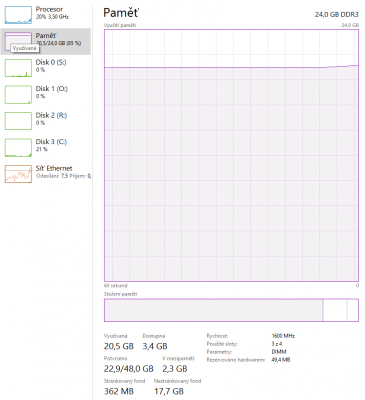The height and width of the screenshot is (400, 365).
Task: Open Disk 3 (C:) performance view
Action: click(x=46, y=147)
